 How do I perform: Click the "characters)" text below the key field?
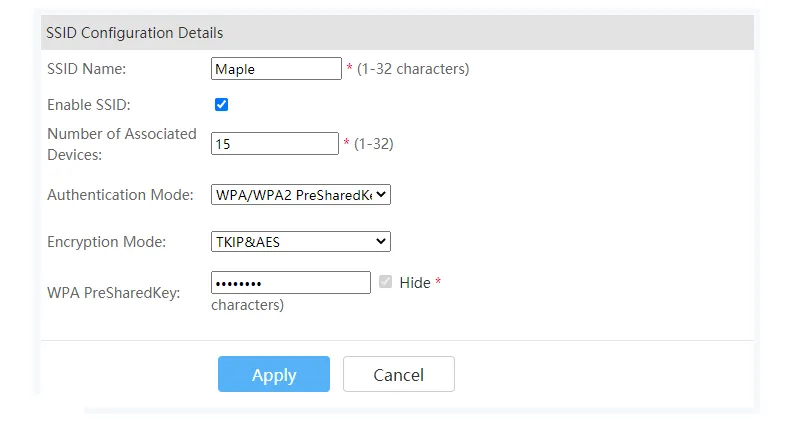pos(247,305)
